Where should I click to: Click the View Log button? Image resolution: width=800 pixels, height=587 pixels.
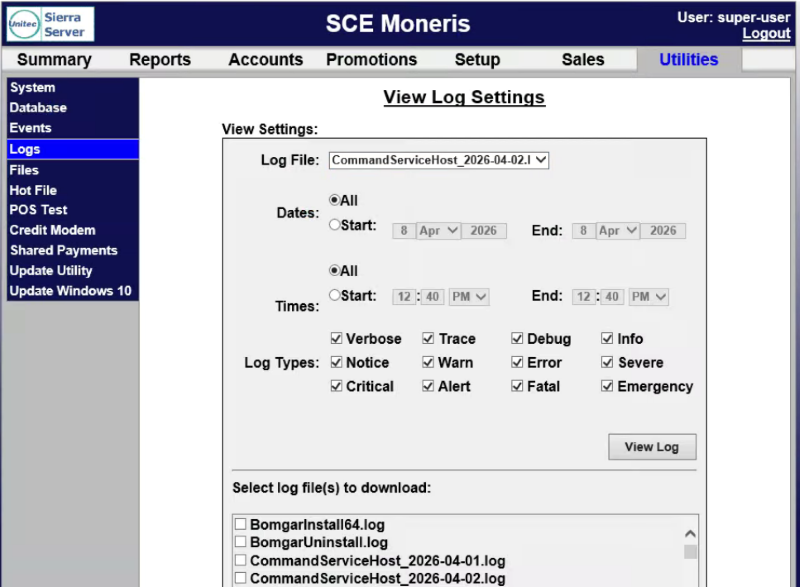pyautogui.click(x=652, y=447)
